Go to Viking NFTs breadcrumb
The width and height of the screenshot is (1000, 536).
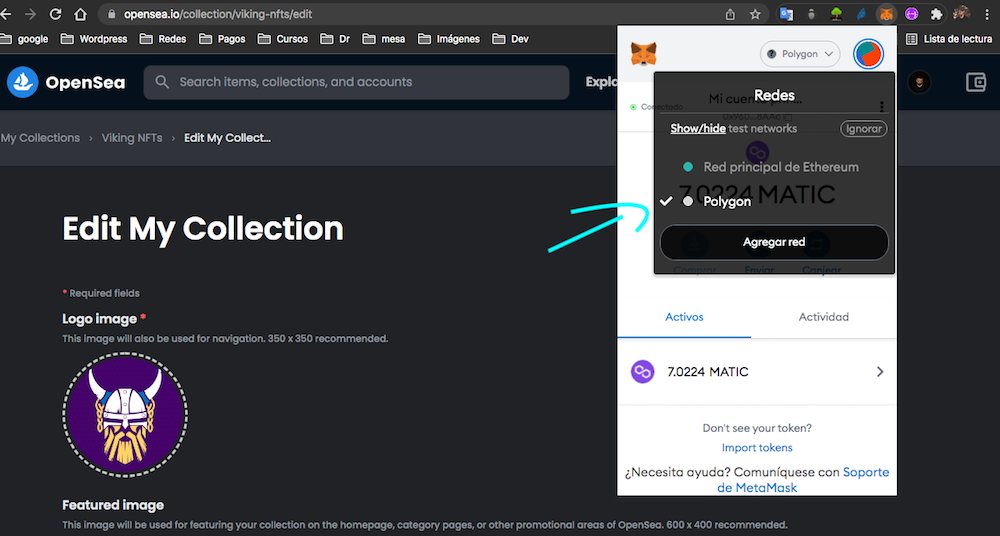pyautogui.click(x=132, y=138)
